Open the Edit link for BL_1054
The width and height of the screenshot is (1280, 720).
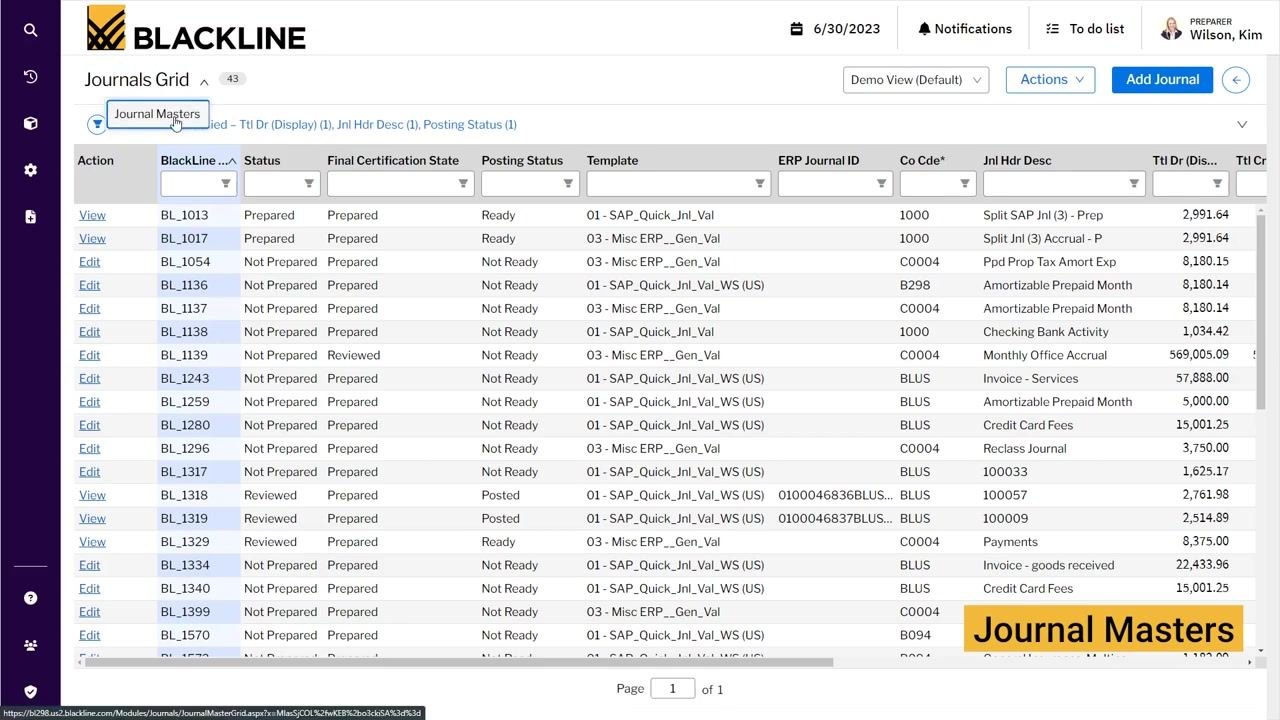pos(89,262)
